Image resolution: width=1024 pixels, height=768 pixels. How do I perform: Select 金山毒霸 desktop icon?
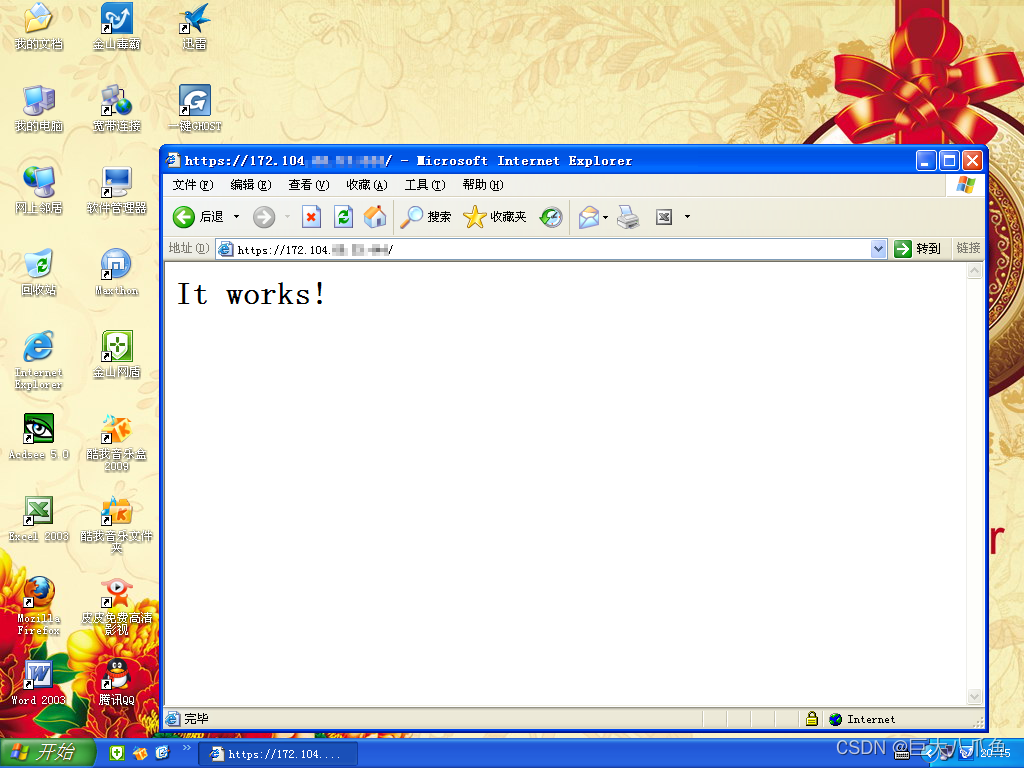(117, 27)
